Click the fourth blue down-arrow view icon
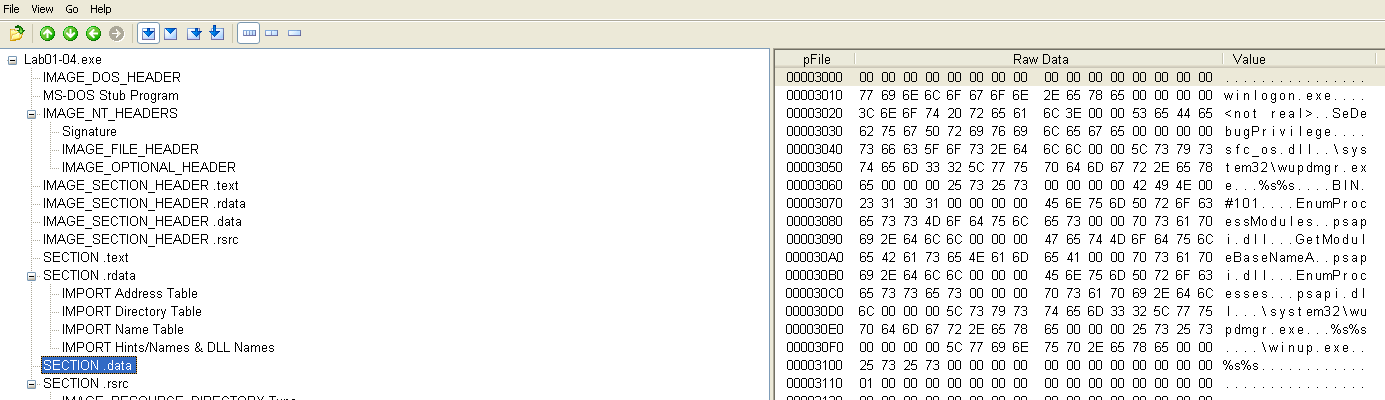The image size is (1385, 400). tap(216, 33)
